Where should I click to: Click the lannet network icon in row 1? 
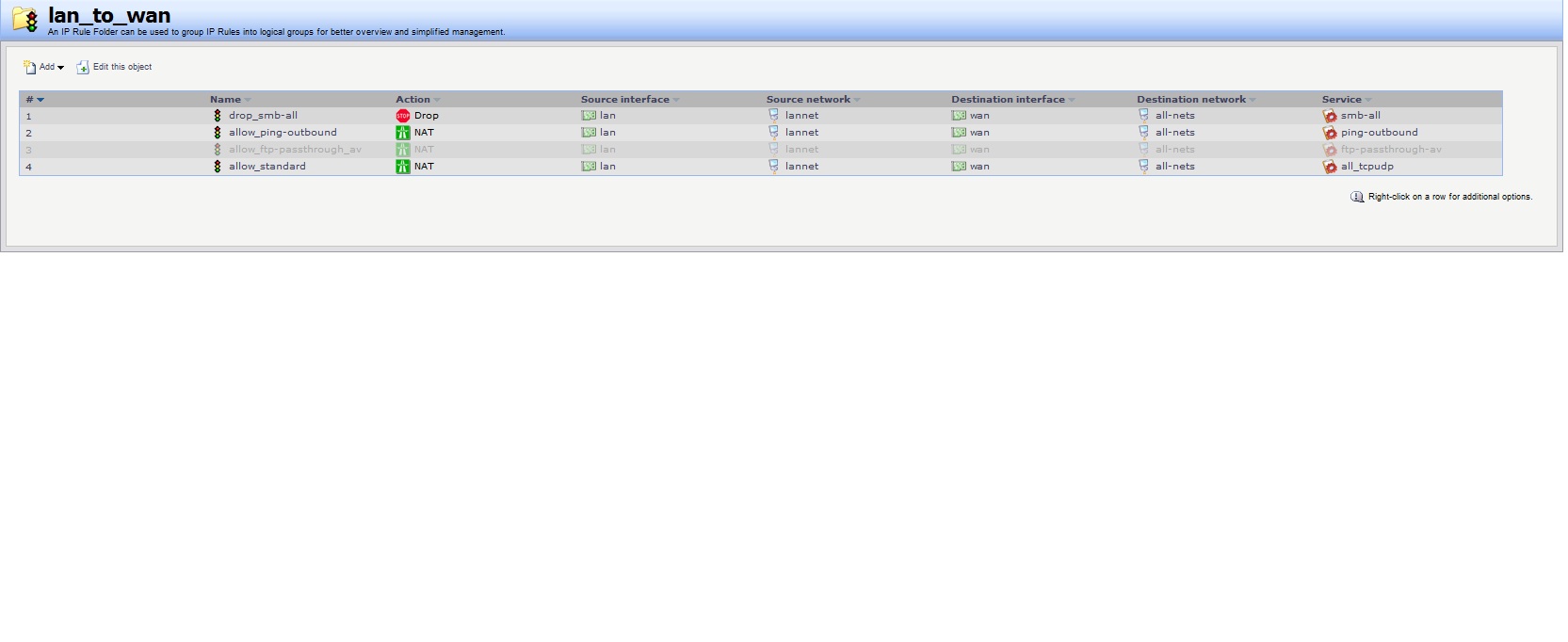coord(774,116)
